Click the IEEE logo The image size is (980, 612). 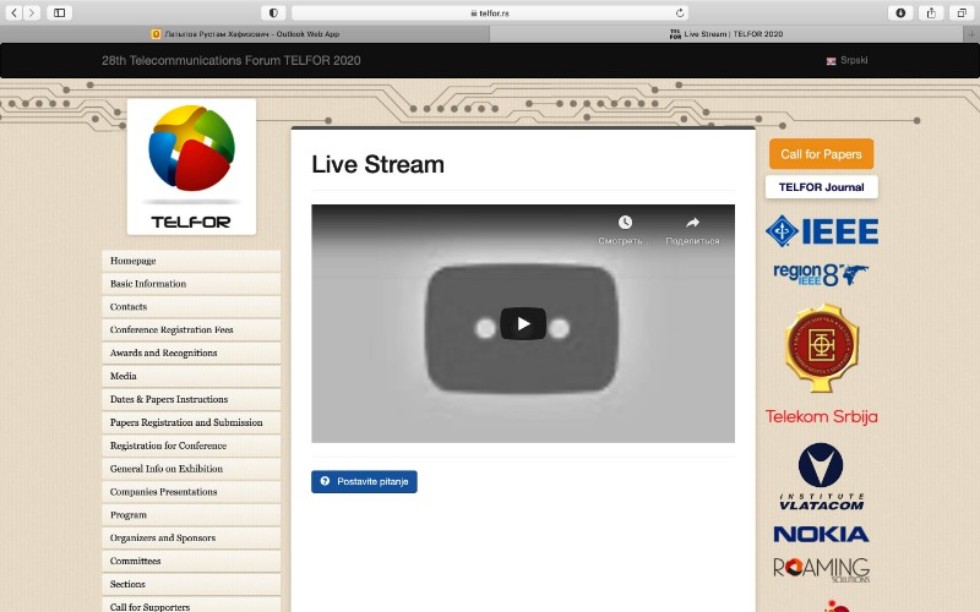[821, 231]
